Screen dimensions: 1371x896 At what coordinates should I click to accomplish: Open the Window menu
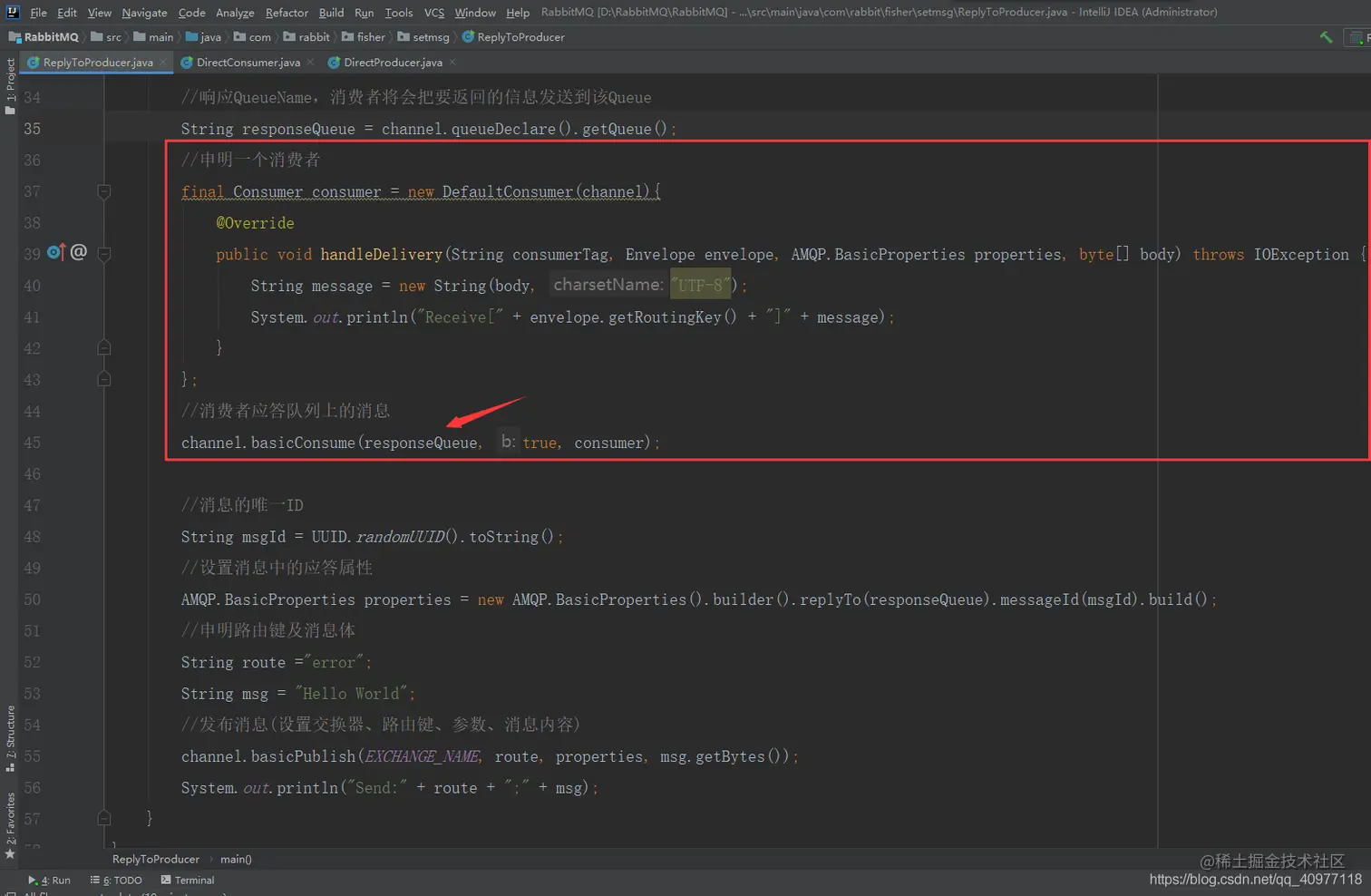475,13
